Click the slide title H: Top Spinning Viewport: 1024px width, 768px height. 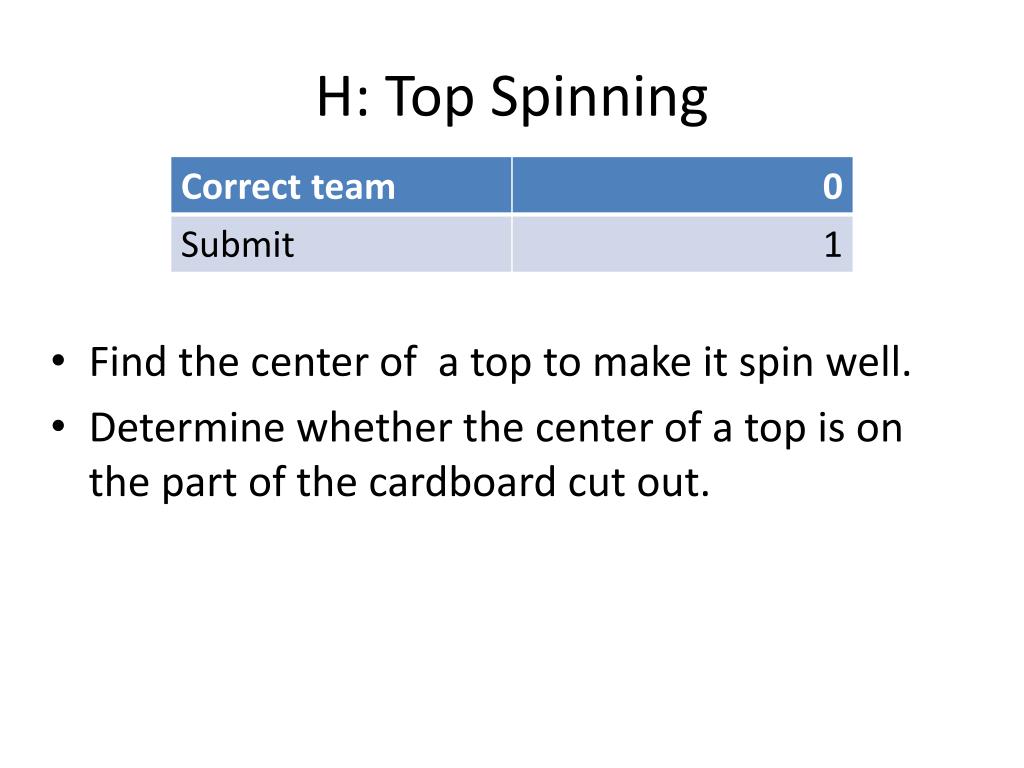tap(512, 97)
